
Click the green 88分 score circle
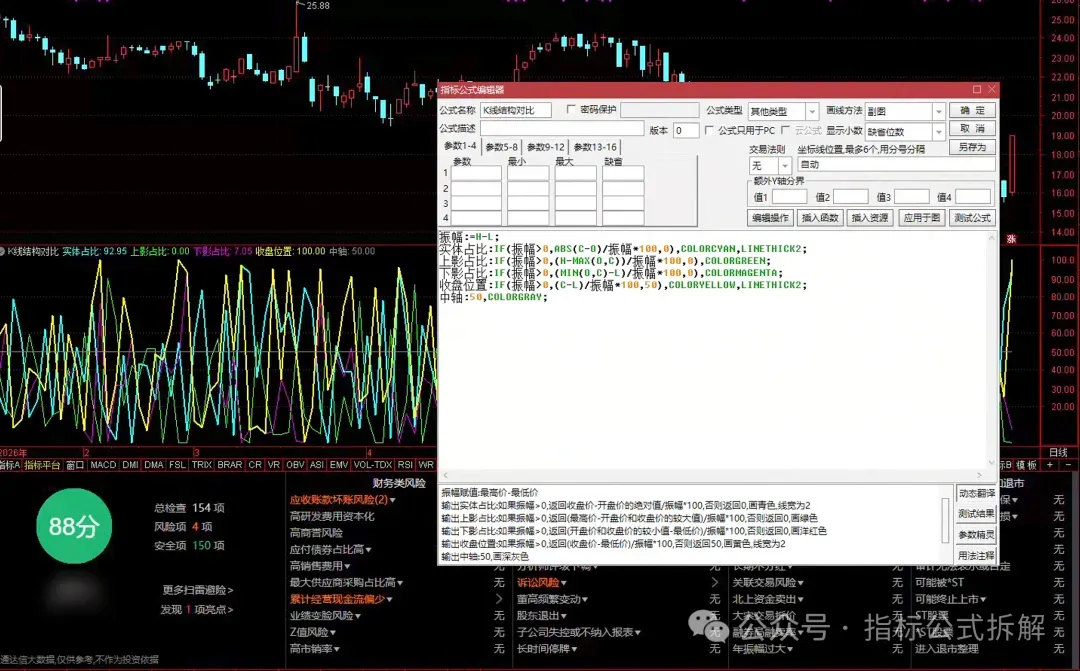(x=74, y=526)
